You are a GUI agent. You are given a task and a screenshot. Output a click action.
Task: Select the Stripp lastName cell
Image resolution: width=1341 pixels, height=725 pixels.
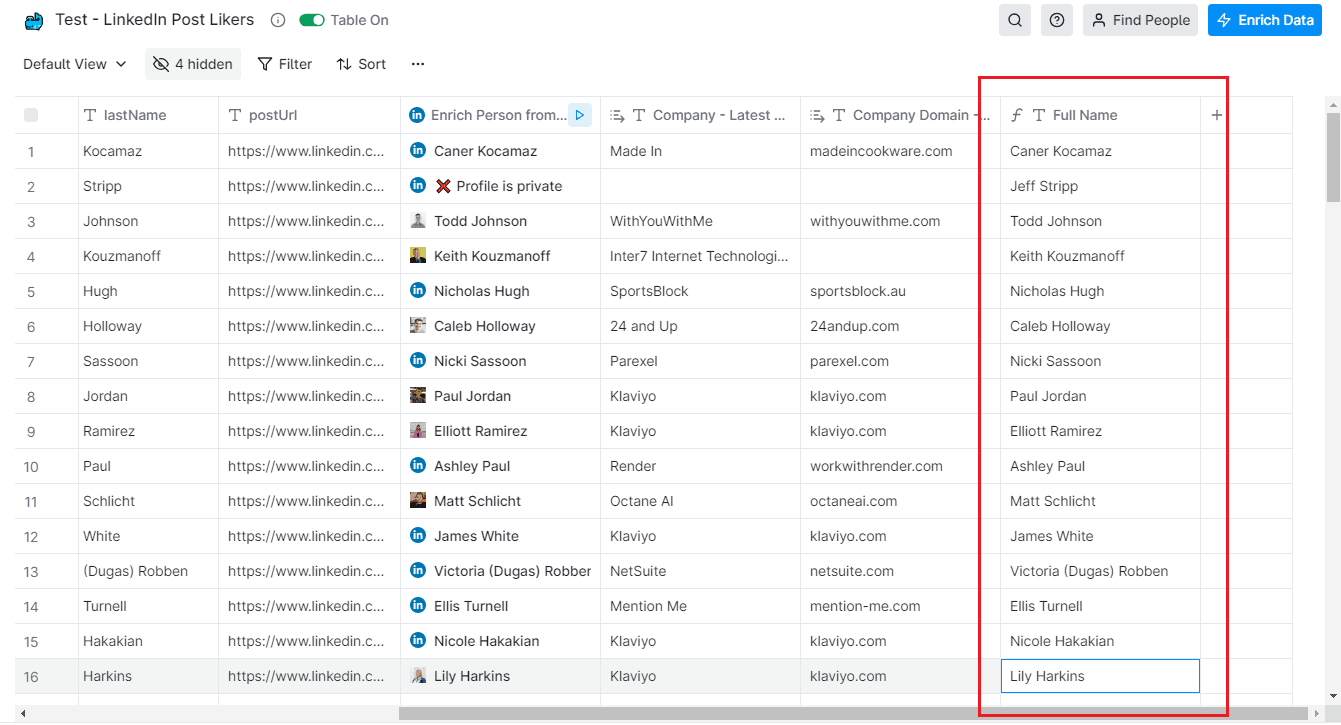tap(148, 186)
